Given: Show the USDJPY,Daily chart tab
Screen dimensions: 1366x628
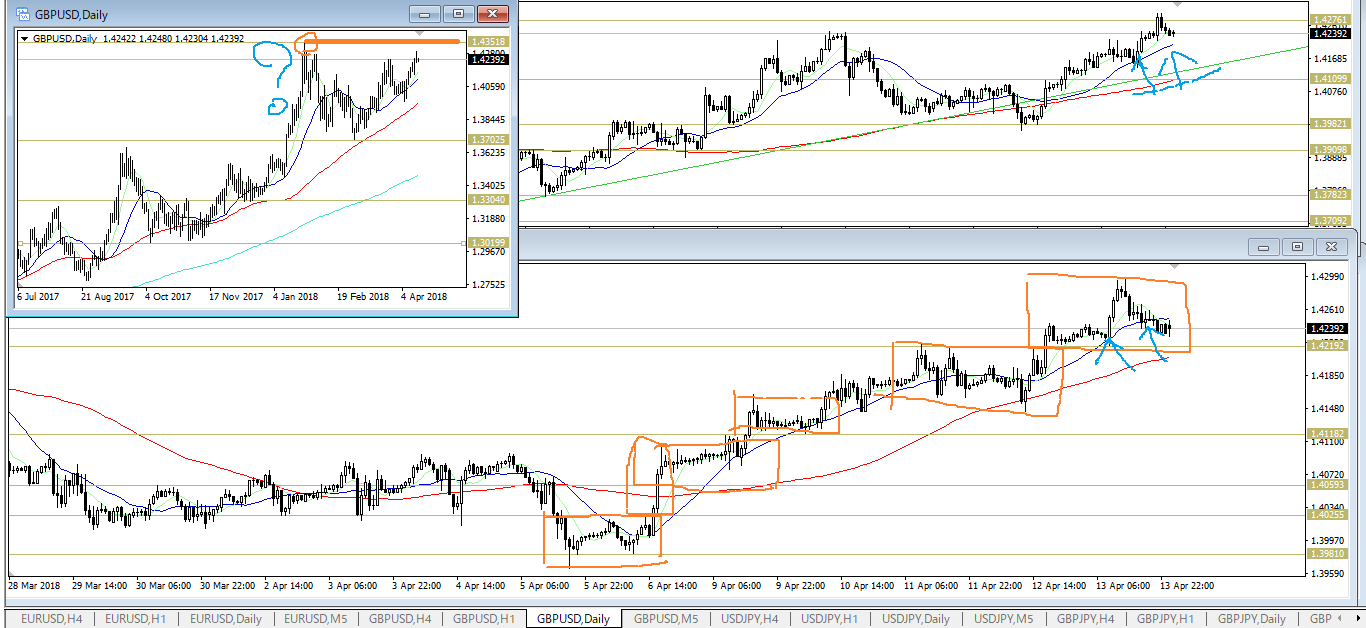Looking at the screenshot, I should pyautogui.click(x=916, y=619).
